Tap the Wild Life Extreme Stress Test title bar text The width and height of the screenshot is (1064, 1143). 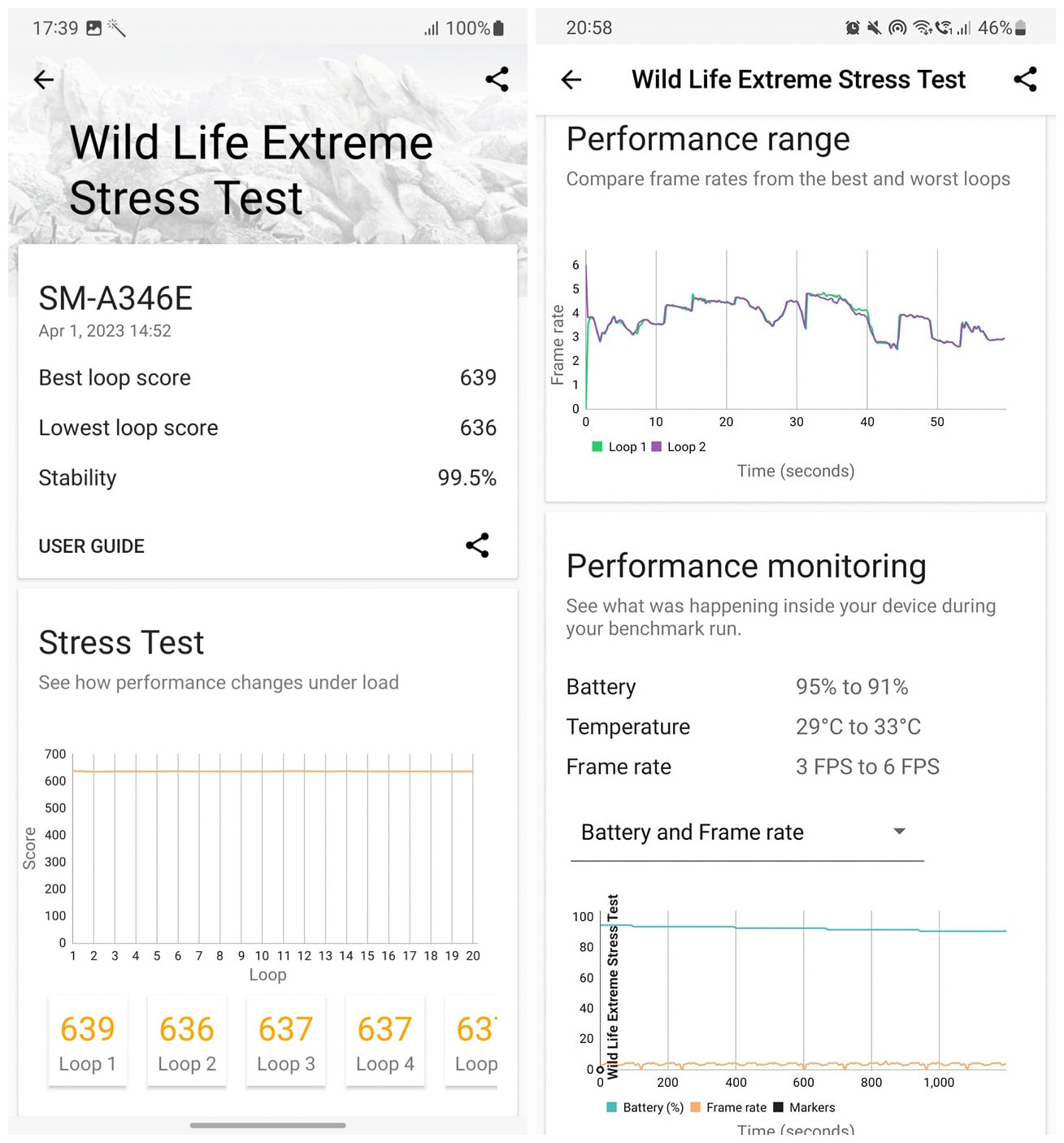[x=798, y=80]
